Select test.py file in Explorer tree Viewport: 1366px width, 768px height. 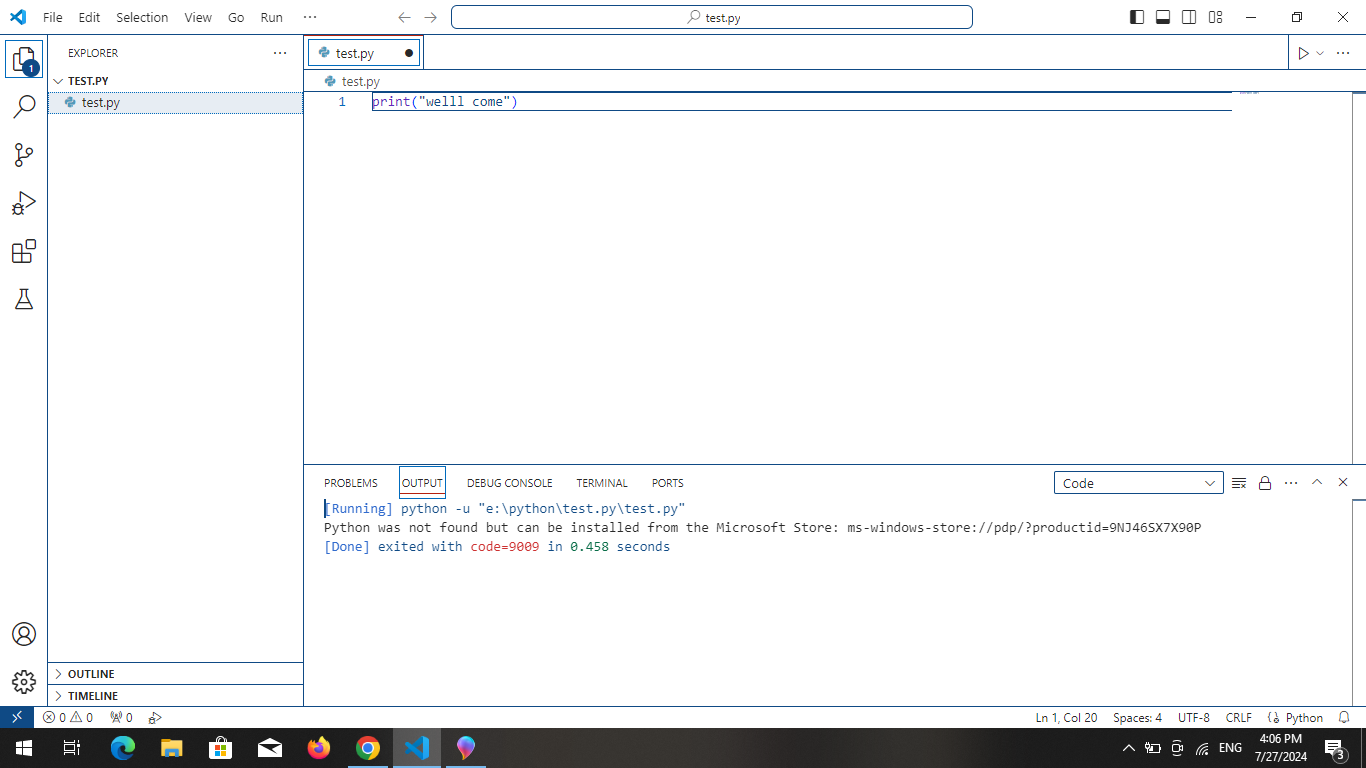click(175, 102)
